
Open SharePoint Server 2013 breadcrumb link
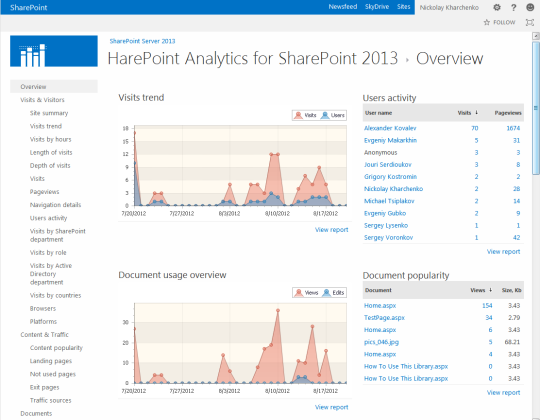coord(142,41)
